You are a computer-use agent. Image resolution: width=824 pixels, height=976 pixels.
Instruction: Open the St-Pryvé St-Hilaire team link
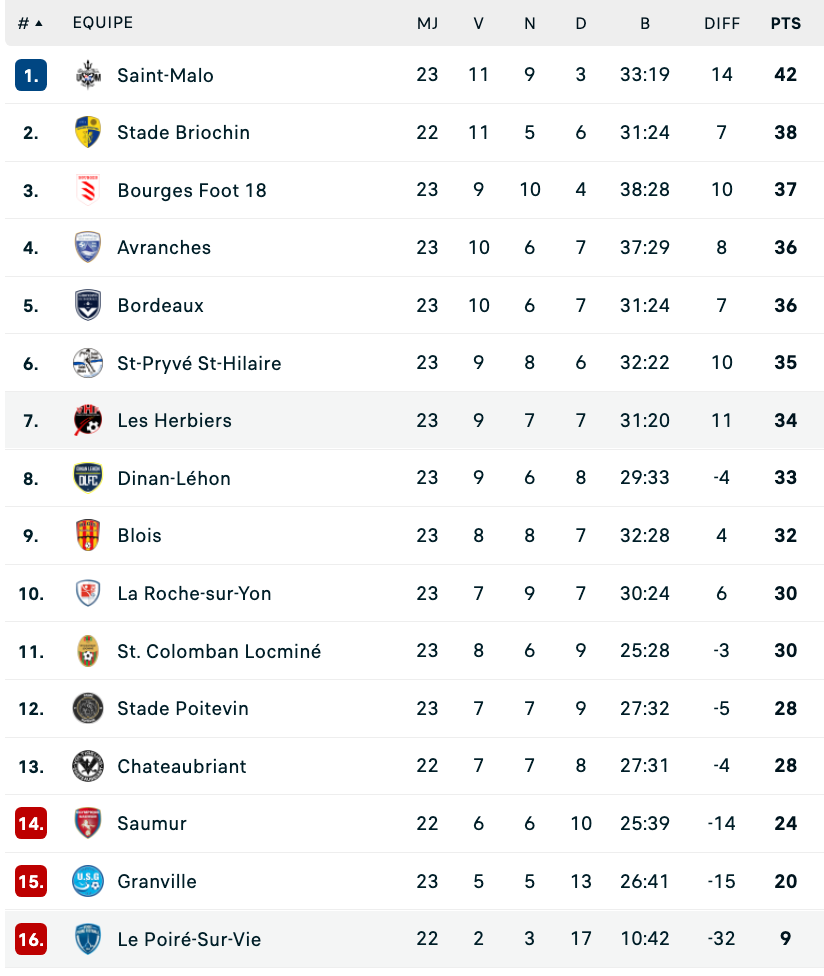pos(199,363)
